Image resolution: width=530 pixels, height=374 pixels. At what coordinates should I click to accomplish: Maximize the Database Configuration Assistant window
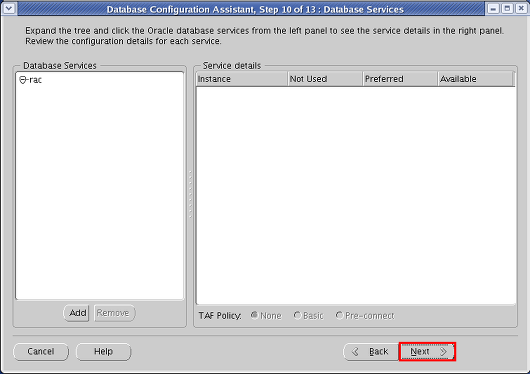(x=507, y=8)
